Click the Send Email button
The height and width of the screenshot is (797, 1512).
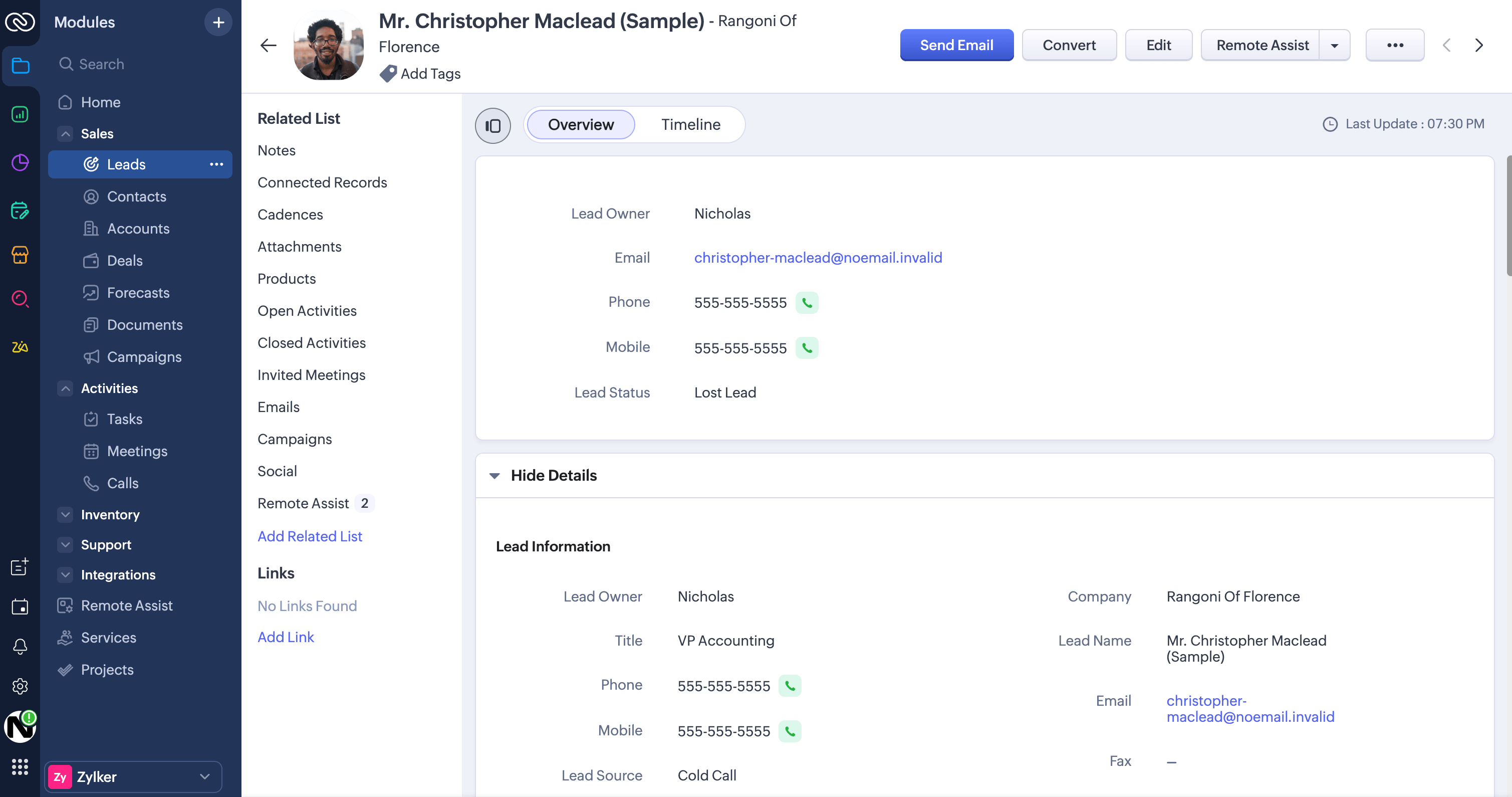pyautogui.click(x=956, y=45)
